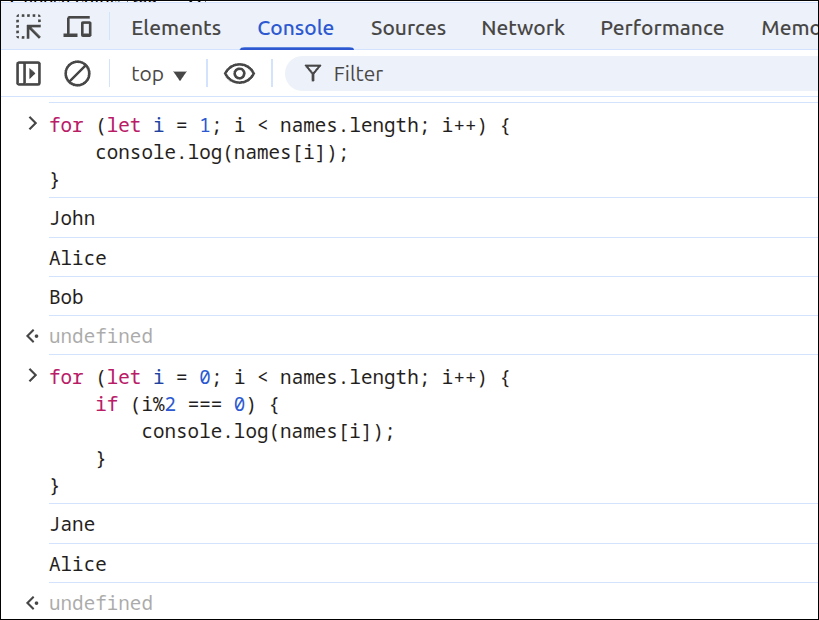Image resolution: width=819 pixels, height=620 pixels.
Task: Expand the first for loop console entry
Action: tap(31, 124)
